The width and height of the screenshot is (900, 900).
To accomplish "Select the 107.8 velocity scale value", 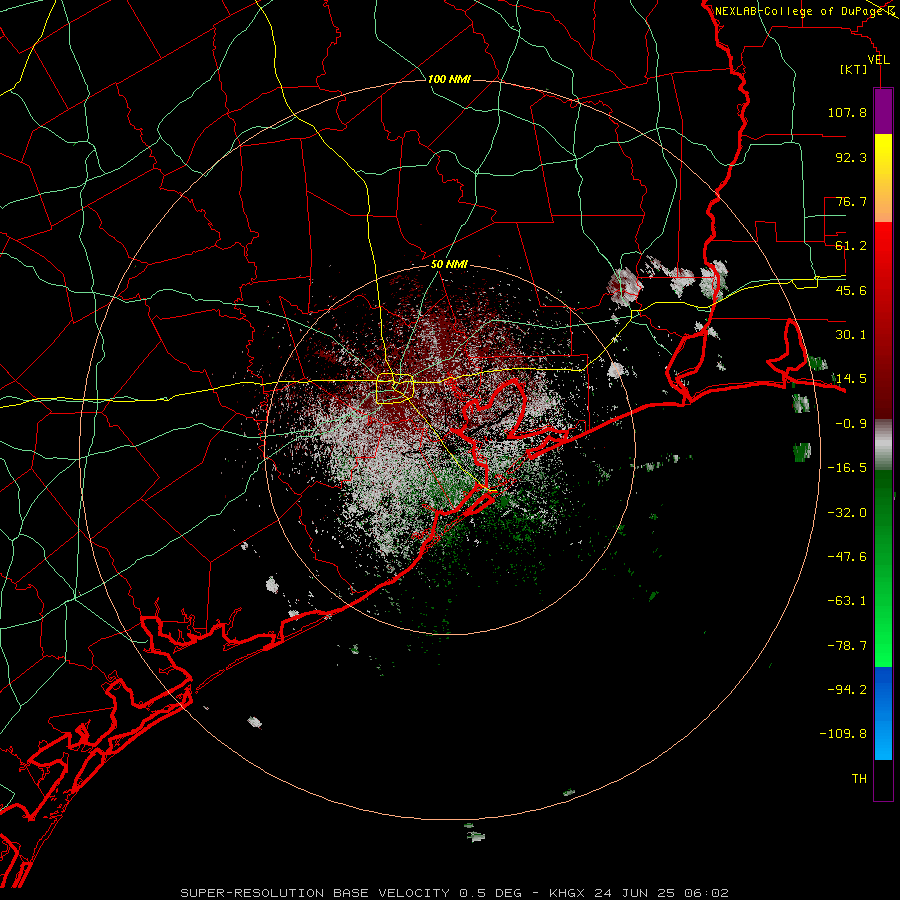I will point(847,112).
